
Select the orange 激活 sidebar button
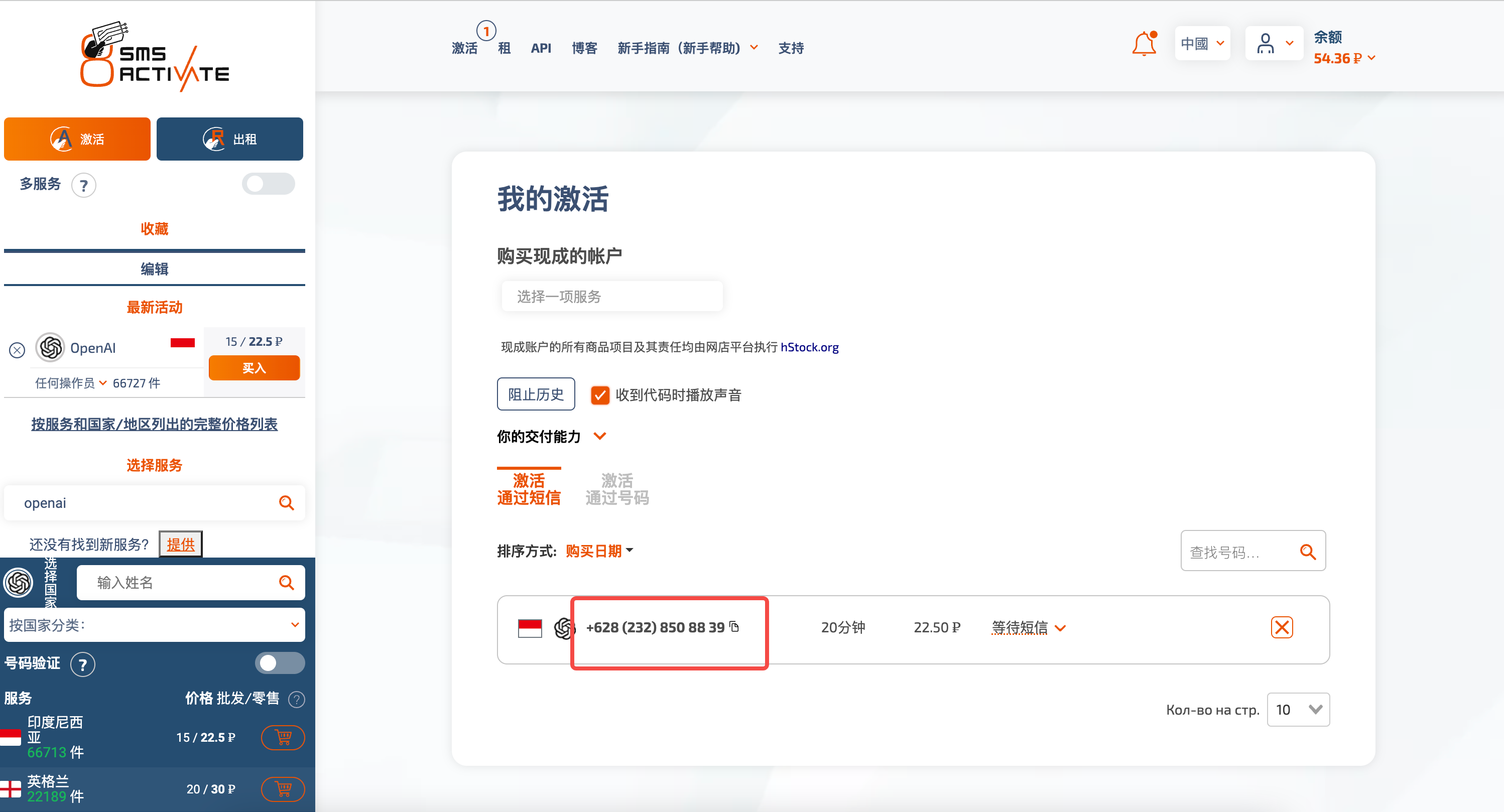77,139
